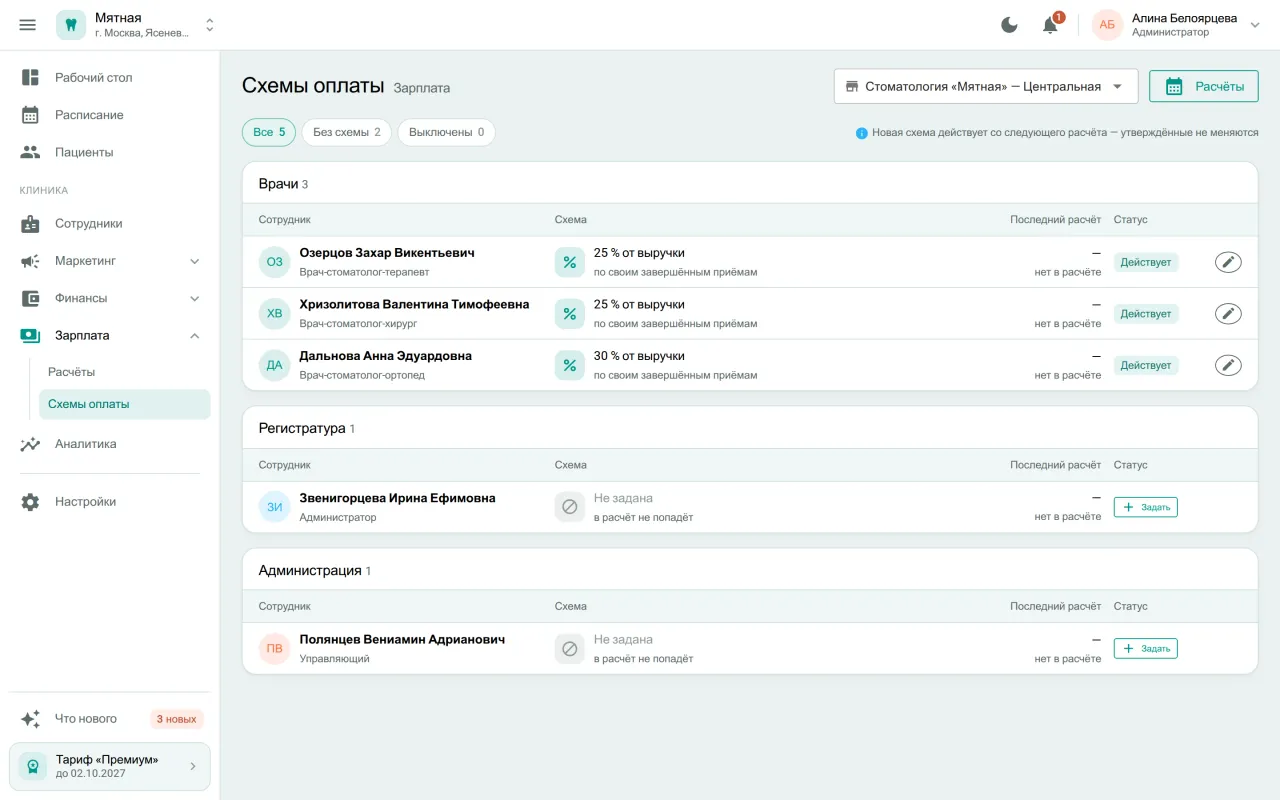Click the no-scheme icon for Звенигорцева
The width and height of the screenshot is (1280, 800).
tap(570, 507)
